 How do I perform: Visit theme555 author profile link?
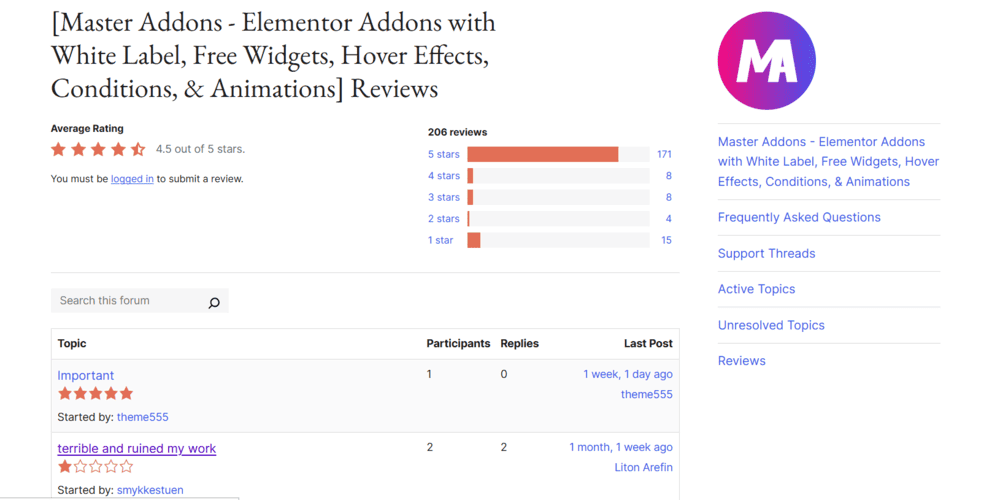(x=143, y=417)
